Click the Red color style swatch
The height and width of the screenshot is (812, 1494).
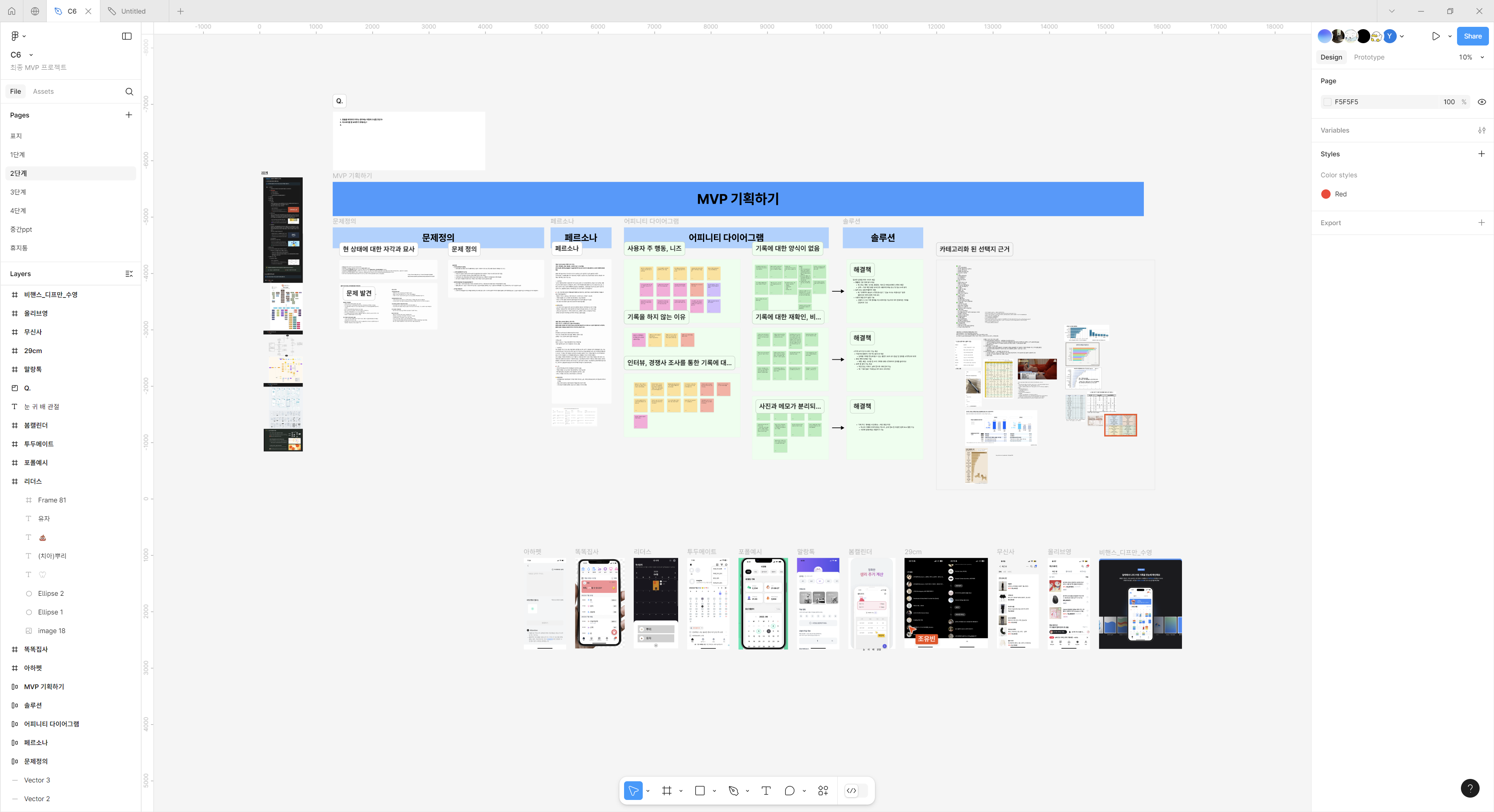pyautogui.click(x=1326, y=194)
